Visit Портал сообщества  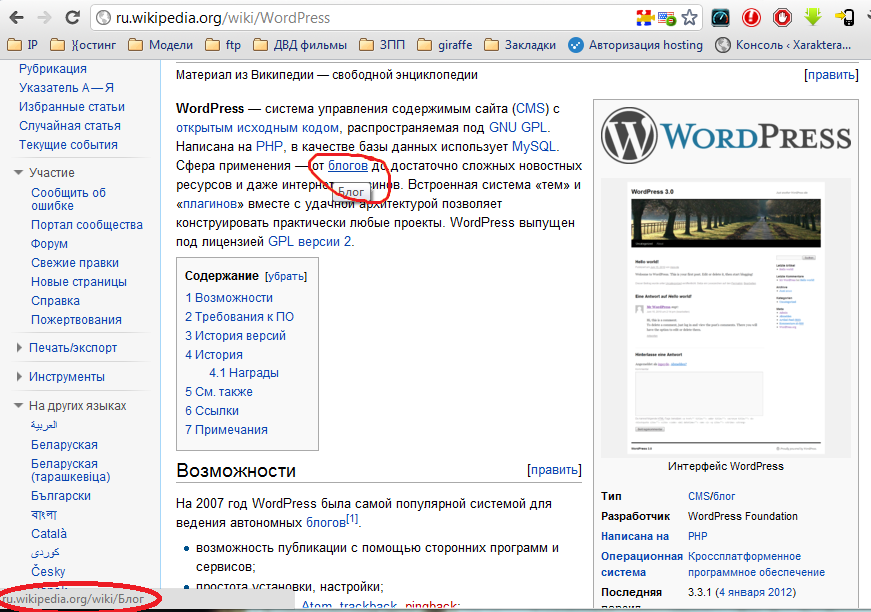(87, 225)
